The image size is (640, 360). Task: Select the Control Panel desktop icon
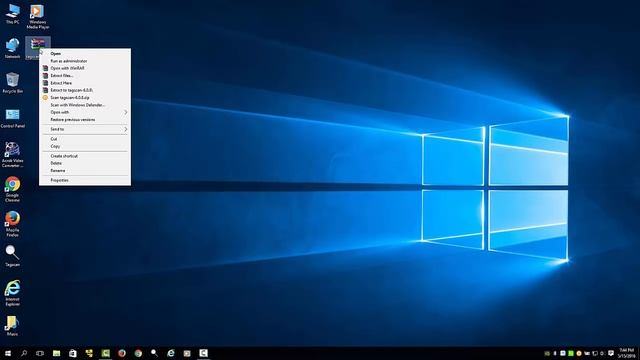pyautogui.click(x=12, y=118)
